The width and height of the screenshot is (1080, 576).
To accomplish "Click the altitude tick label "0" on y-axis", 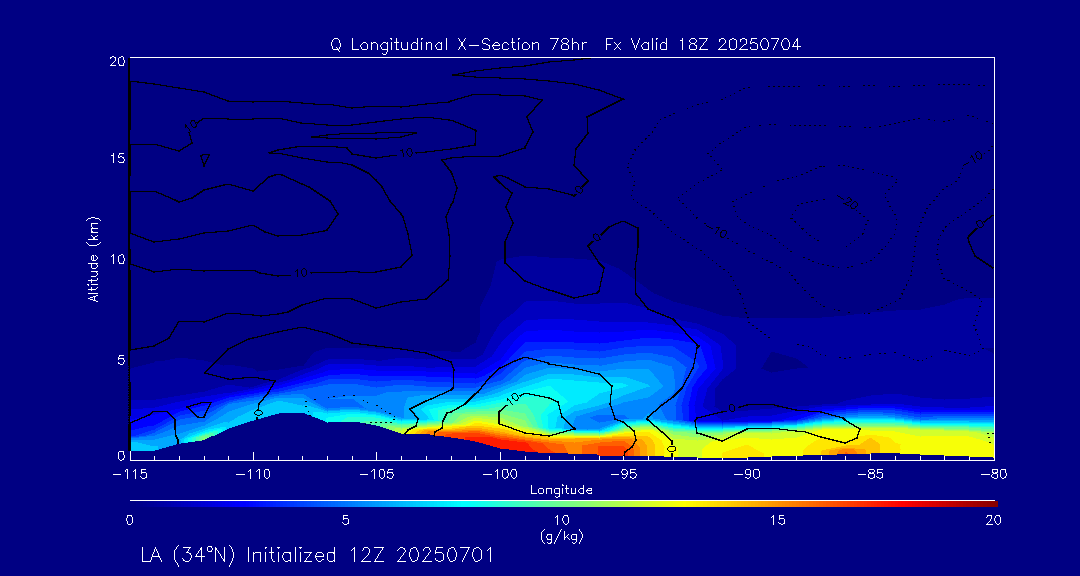I will [x=121, y=455].
